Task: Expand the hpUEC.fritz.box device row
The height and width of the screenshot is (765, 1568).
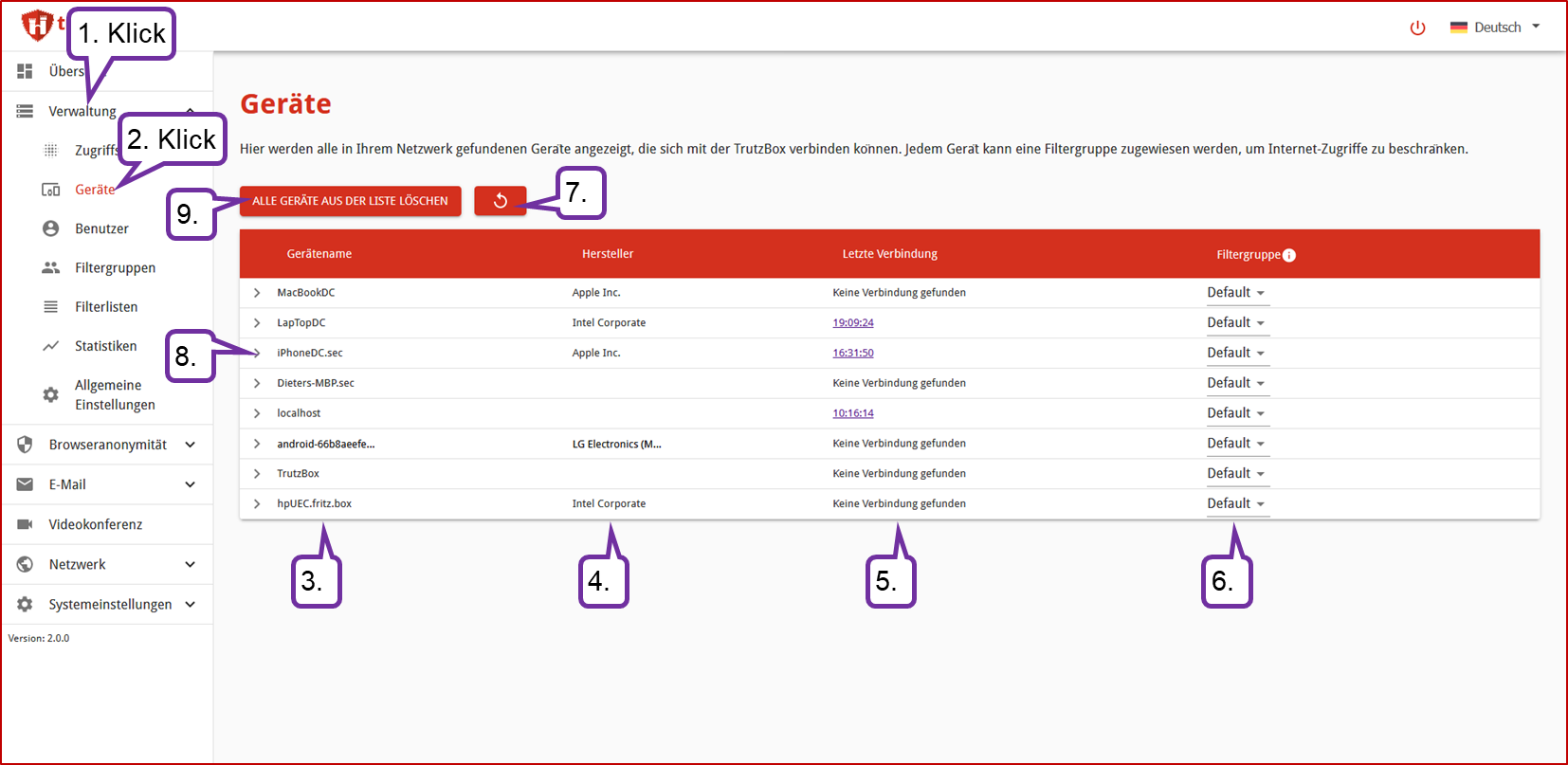Action: (x=257, y=503)
